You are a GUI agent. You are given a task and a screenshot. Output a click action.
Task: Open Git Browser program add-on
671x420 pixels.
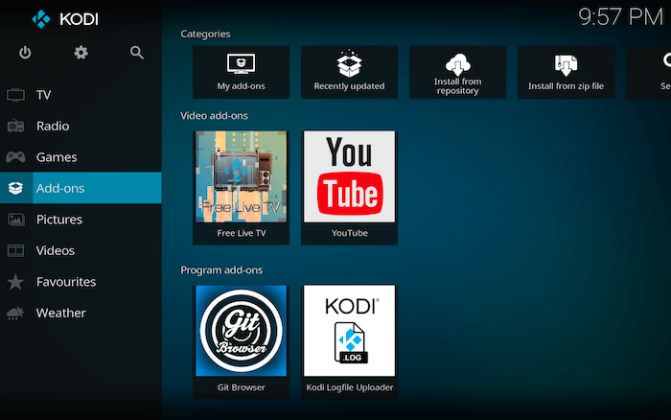pyautogui.click(x=241, y=342)
